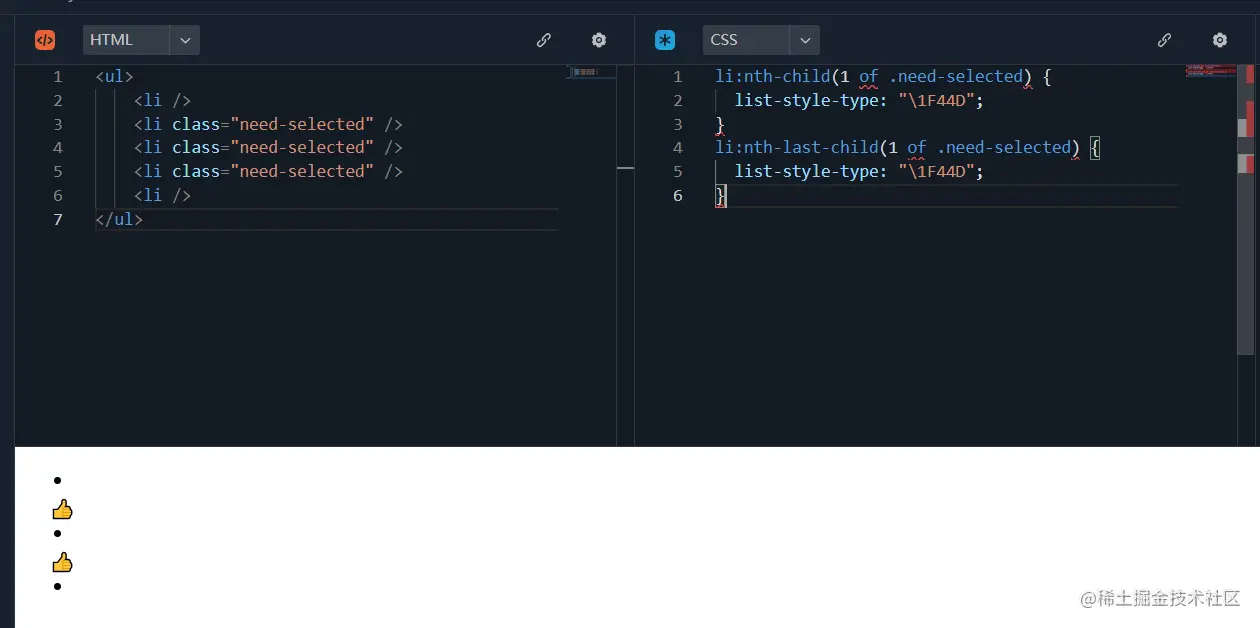This screenshot has height=628, width=1260.
Task: Copy link of the CSS panel
Action: click(x=1164, y=40)
